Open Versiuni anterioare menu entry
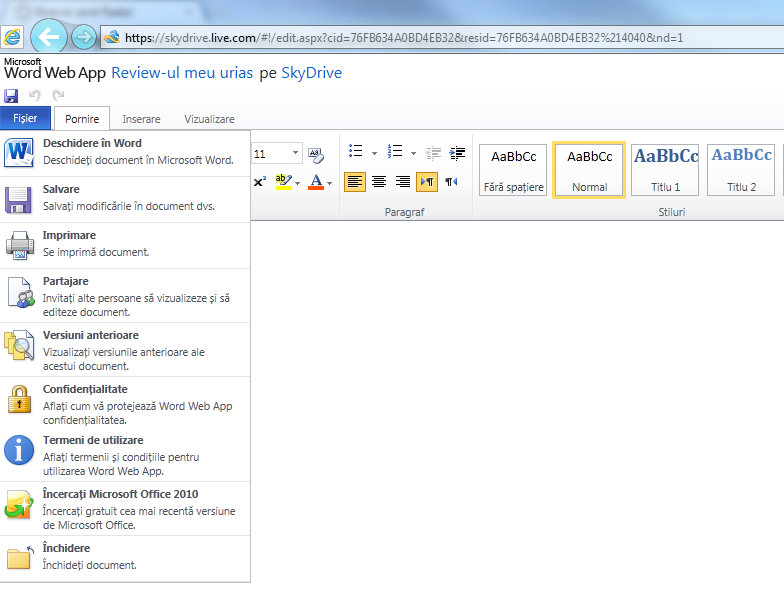Screen dimensions: 784x589 [125, 350]
